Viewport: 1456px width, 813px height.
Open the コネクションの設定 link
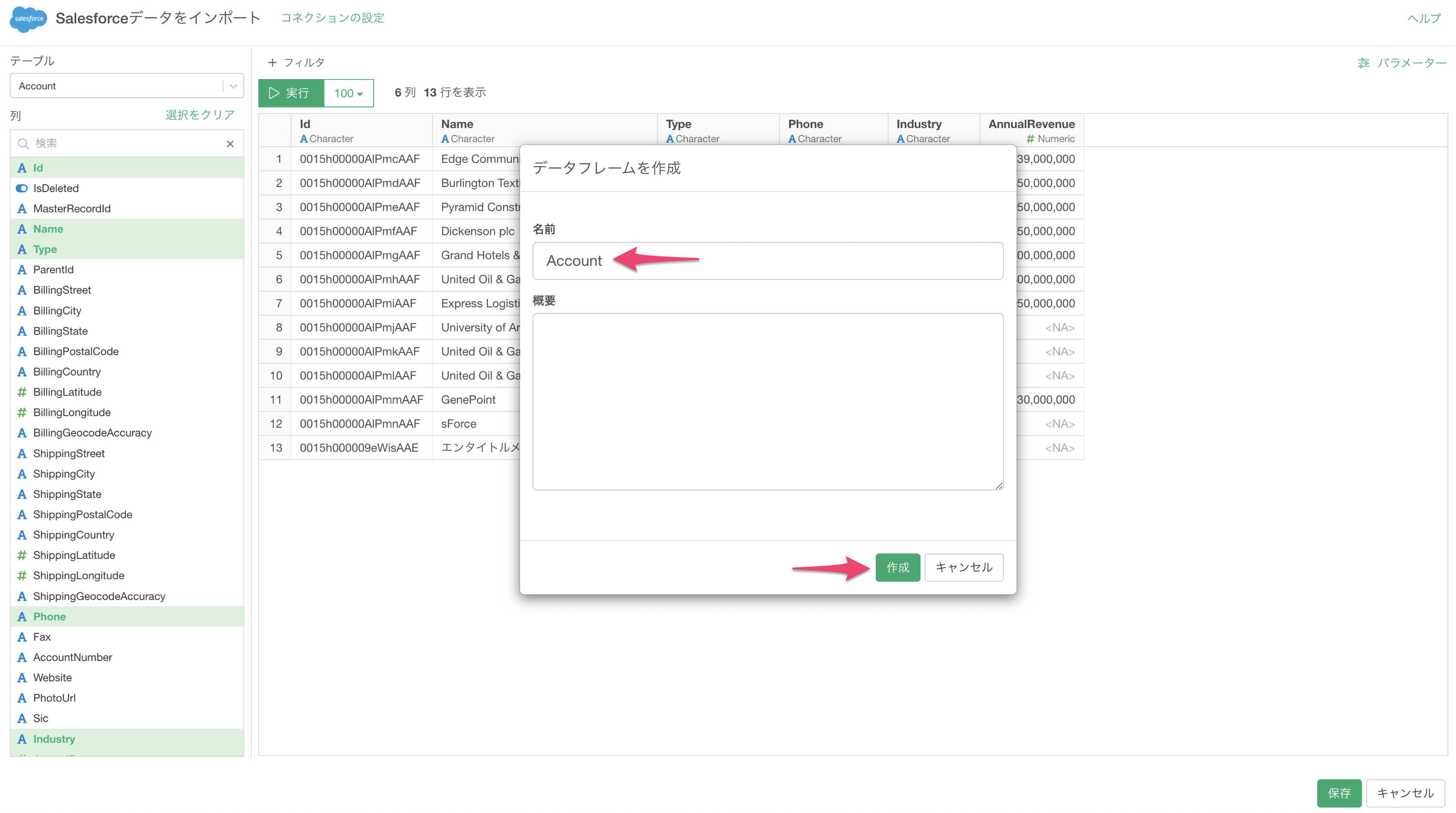click(x=332, y=18)
